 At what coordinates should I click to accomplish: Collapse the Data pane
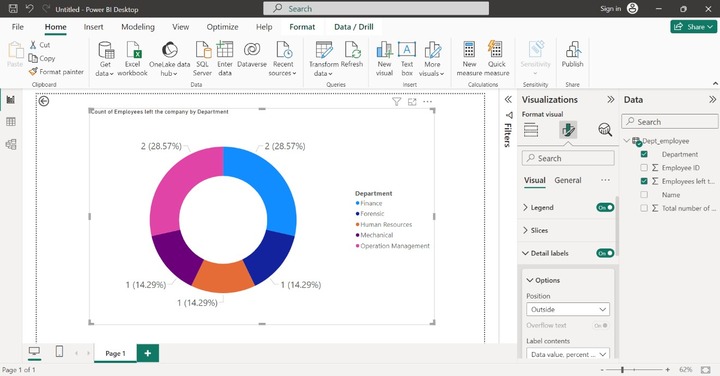(x=712, y=100)
